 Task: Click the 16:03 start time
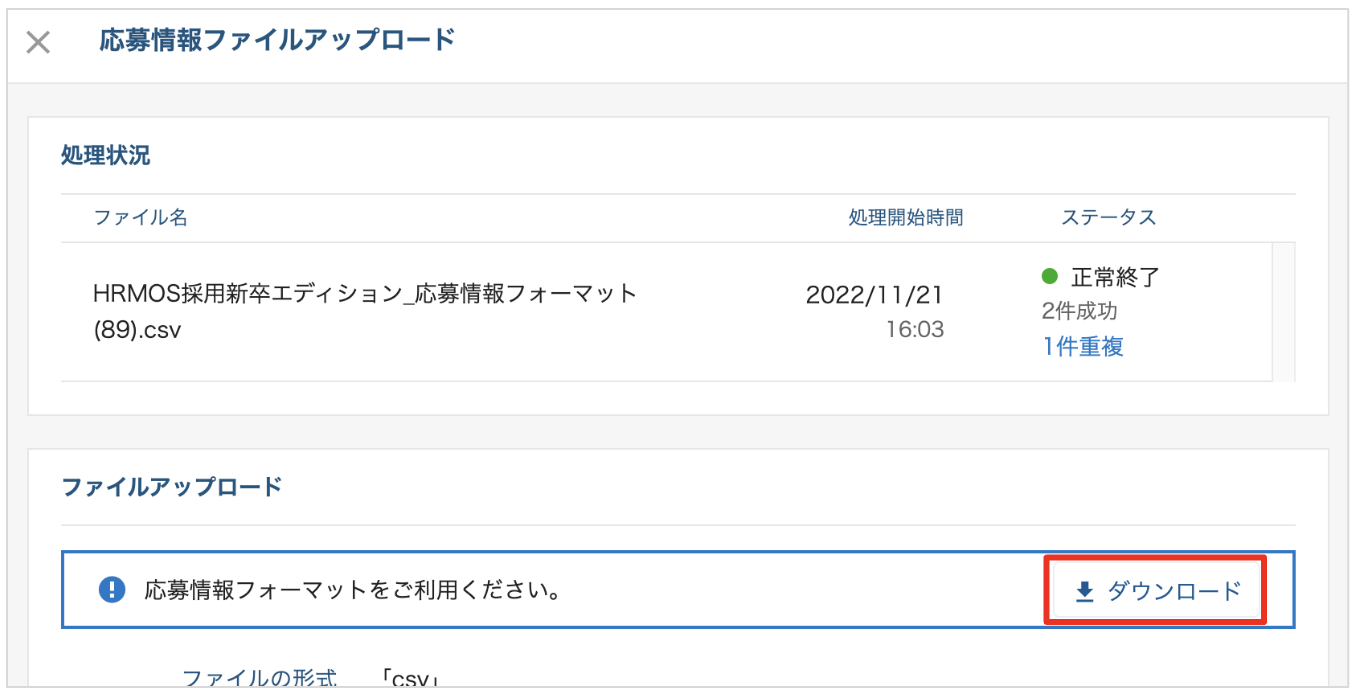(x=915, y=329)
